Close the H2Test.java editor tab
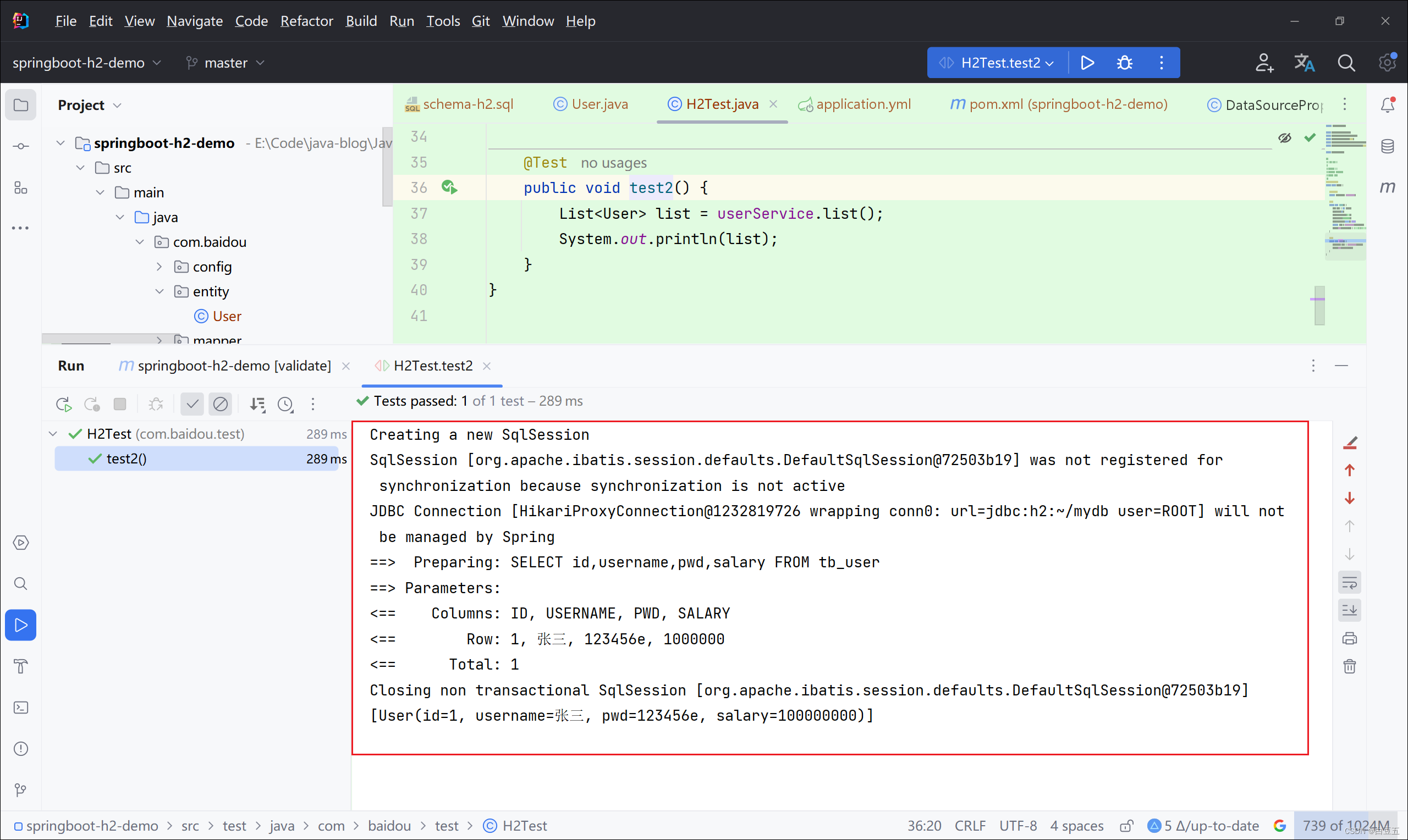Image resolution: width=1408 pixels, height=840 pixels. 773,104
